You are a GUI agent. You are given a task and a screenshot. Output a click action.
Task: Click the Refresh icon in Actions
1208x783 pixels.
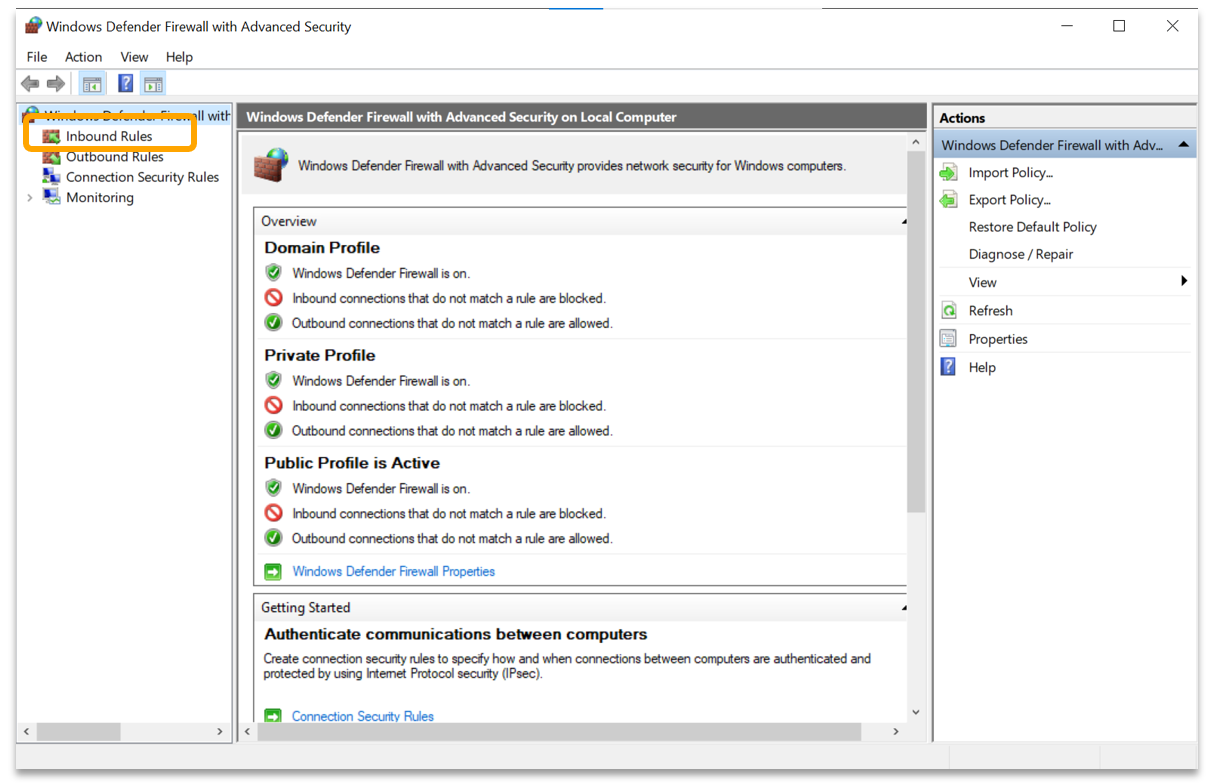click(x=948, y=311)
